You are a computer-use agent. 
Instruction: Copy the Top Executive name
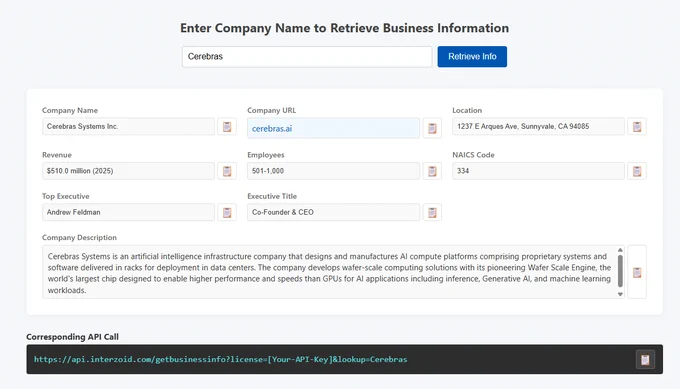pyautogui.click(x=227, y=212)
